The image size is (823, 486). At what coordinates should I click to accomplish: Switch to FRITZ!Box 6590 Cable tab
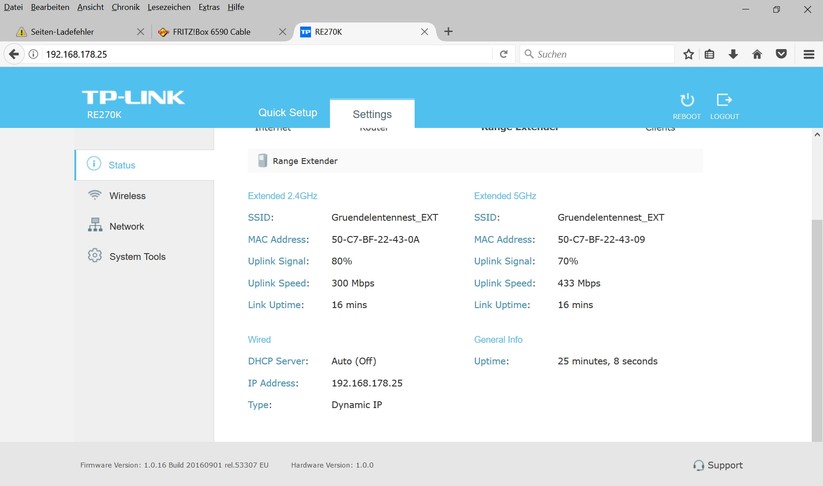pyautogui.click(x=211, y=31)
